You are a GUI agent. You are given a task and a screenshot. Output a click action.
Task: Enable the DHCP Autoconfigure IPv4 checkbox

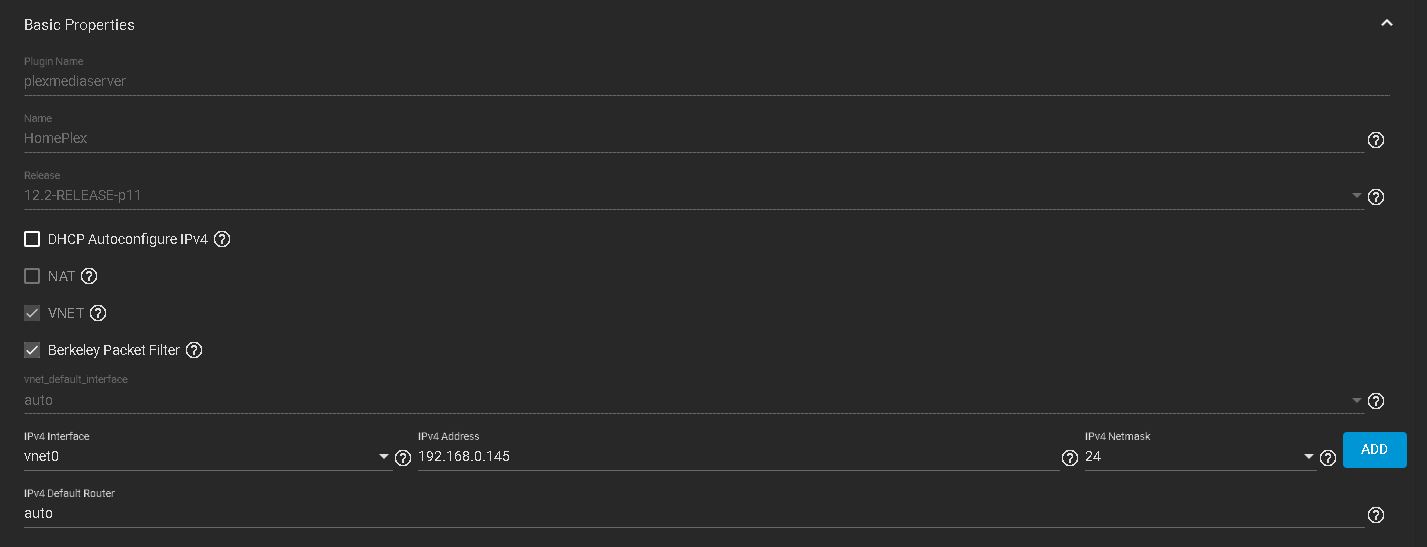(x=32, y=239)
